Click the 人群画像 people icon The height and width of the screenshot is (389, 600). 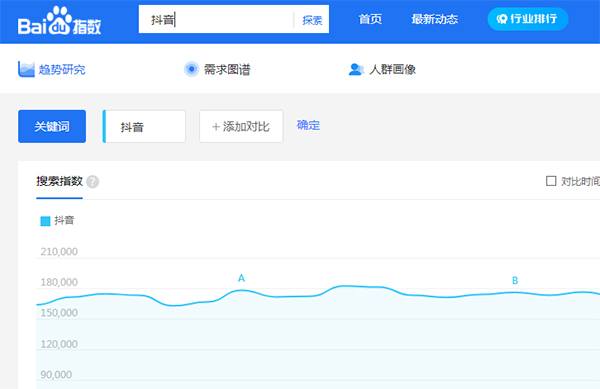tap(356, 69)
